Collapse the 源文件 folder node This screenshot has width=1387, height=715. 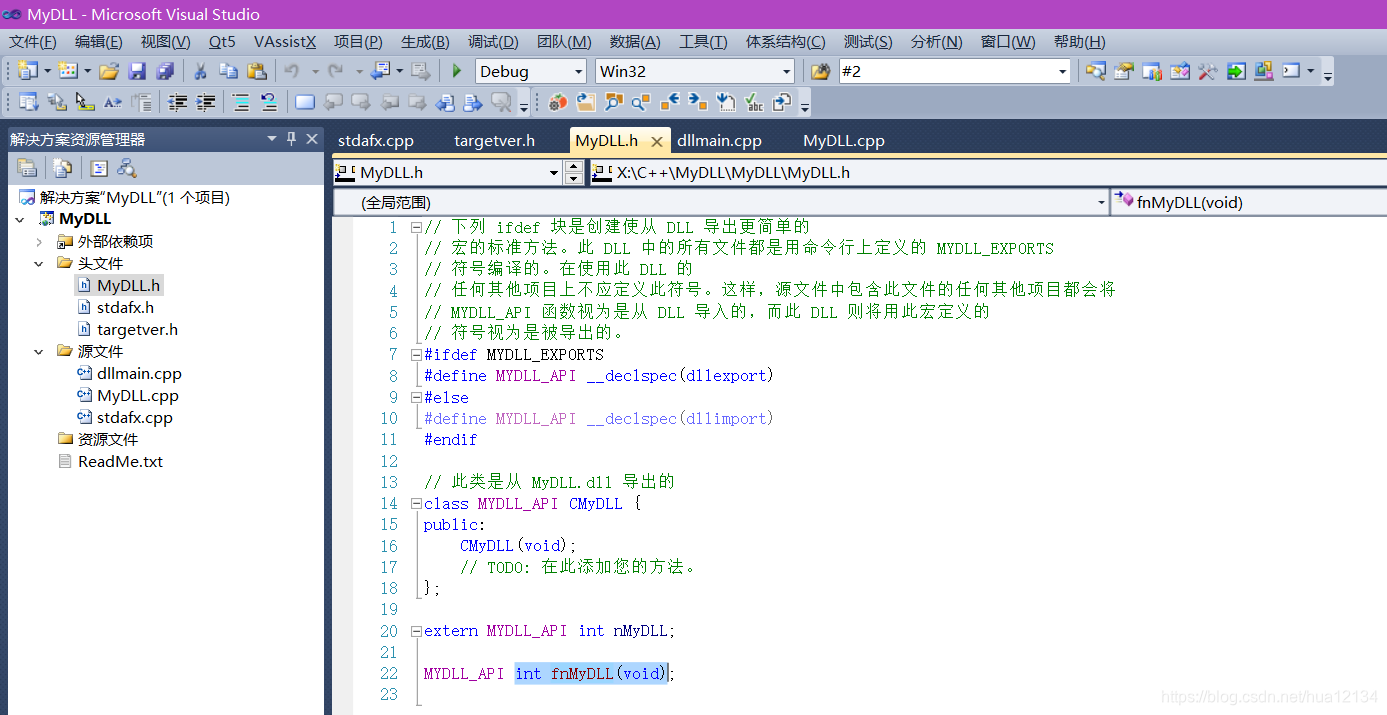click(x=39, y=351)
